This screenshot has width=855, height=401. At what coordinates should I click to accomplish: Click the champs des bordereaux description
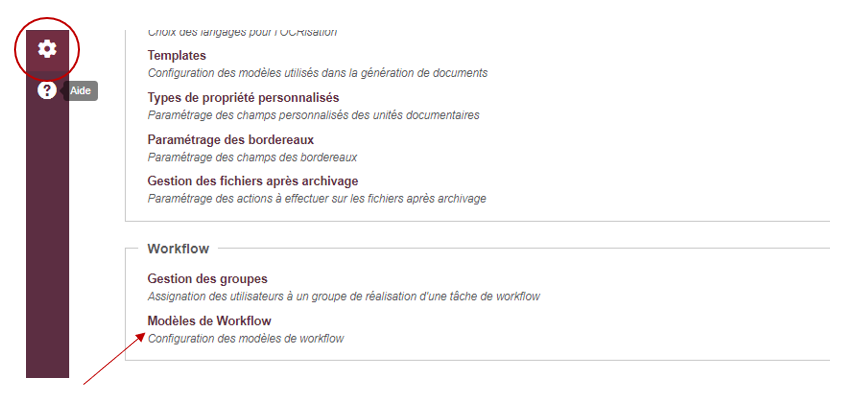coord(252,157)
